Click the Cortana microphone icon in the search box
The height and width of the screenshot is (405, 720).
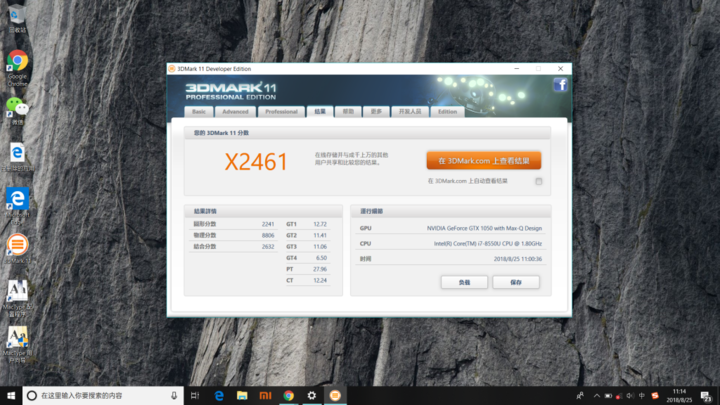point(174,395)
